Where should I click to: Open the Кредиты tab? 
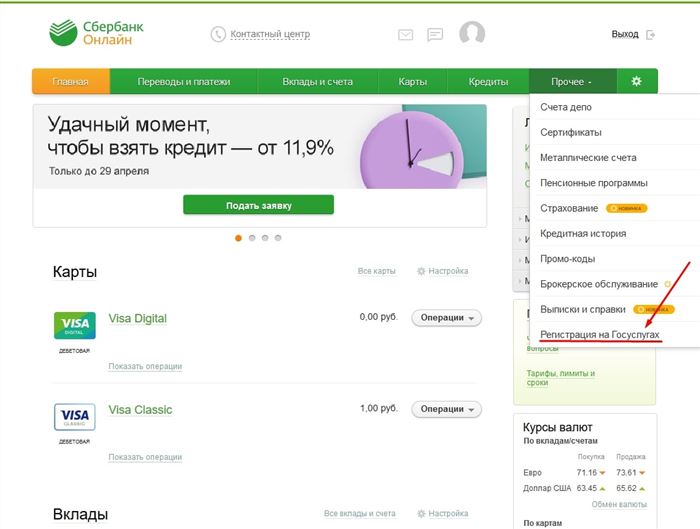point(488,81)
